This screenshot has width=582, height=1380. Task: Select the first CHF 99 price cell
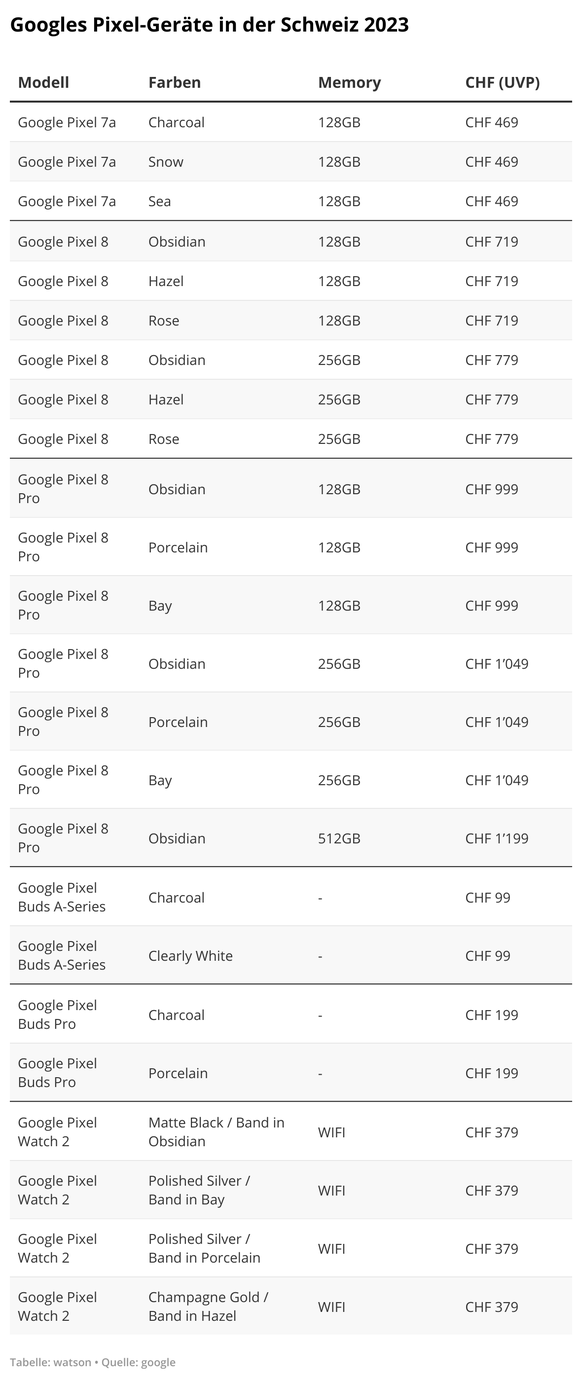tap(488, 897)
